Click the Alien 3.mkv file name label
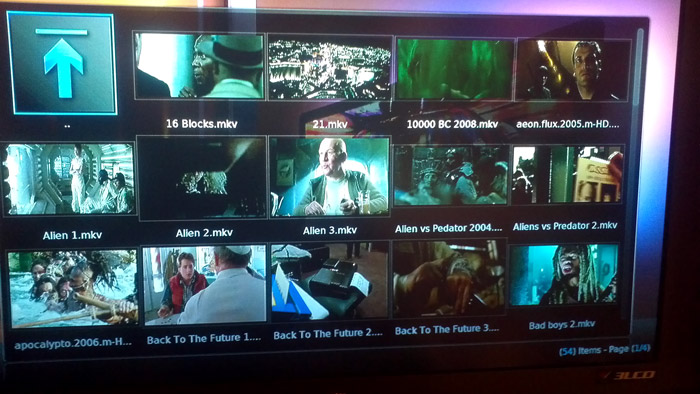Viewport: 700px width, 394px height. 330,231
